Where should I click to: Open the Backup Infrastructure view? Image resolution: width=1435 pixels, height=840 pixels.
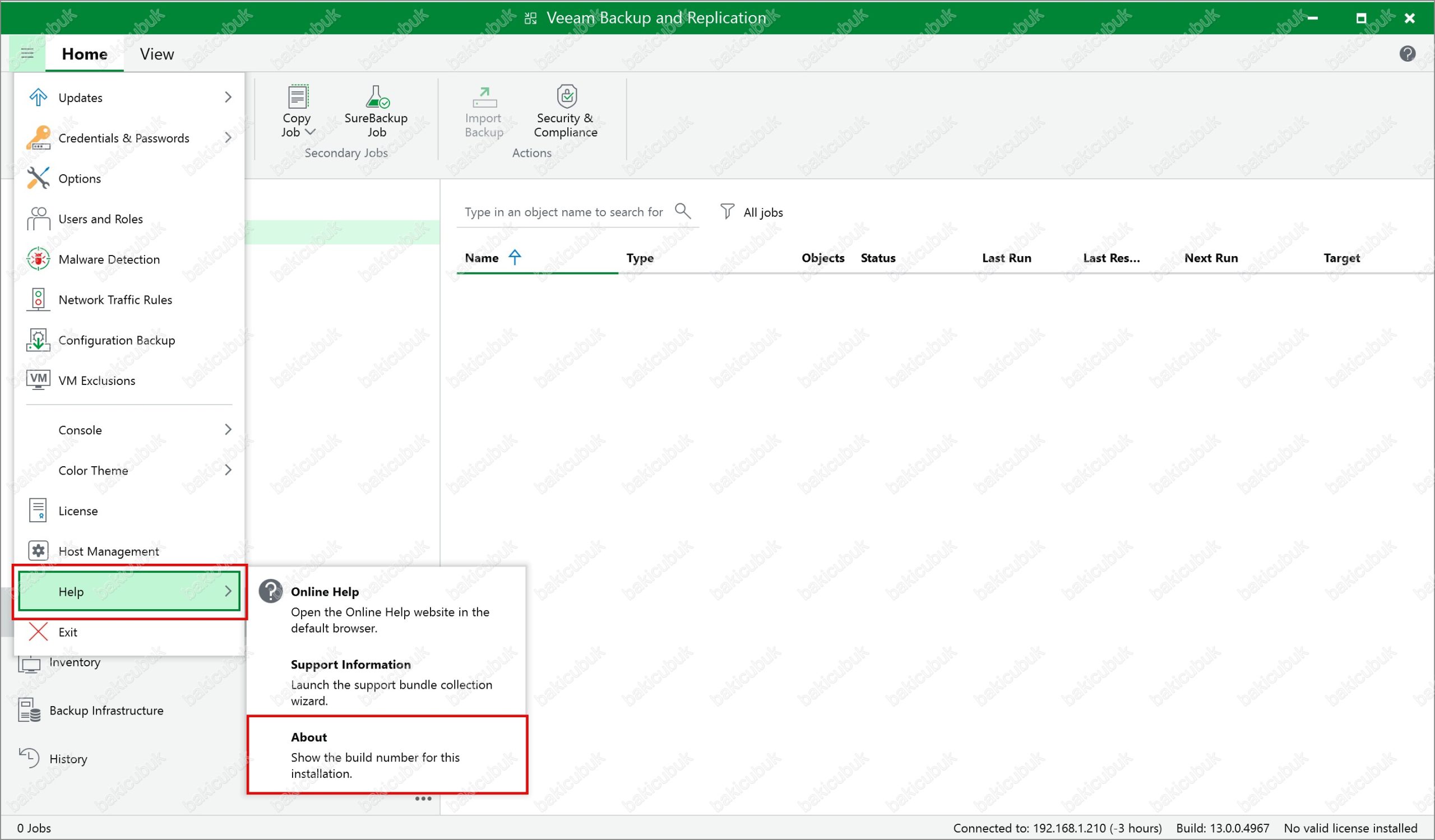(107, 710)
